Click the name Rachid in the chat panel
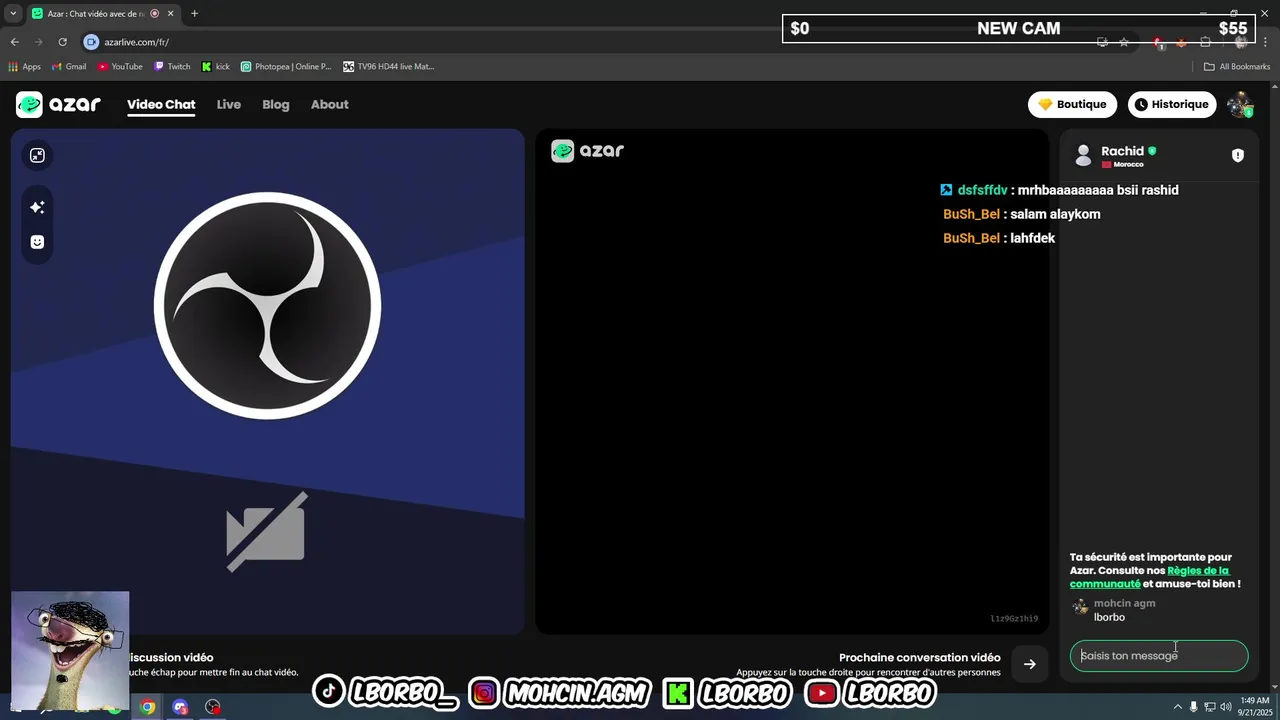1280x720 pixels. 1122,151
